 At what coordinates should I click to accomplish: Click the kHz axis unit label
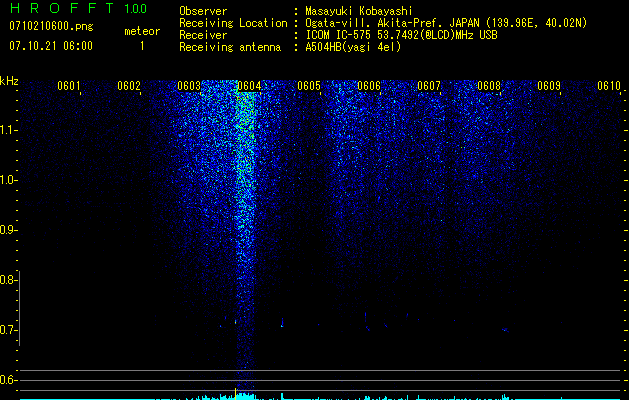tap(9, 81)
